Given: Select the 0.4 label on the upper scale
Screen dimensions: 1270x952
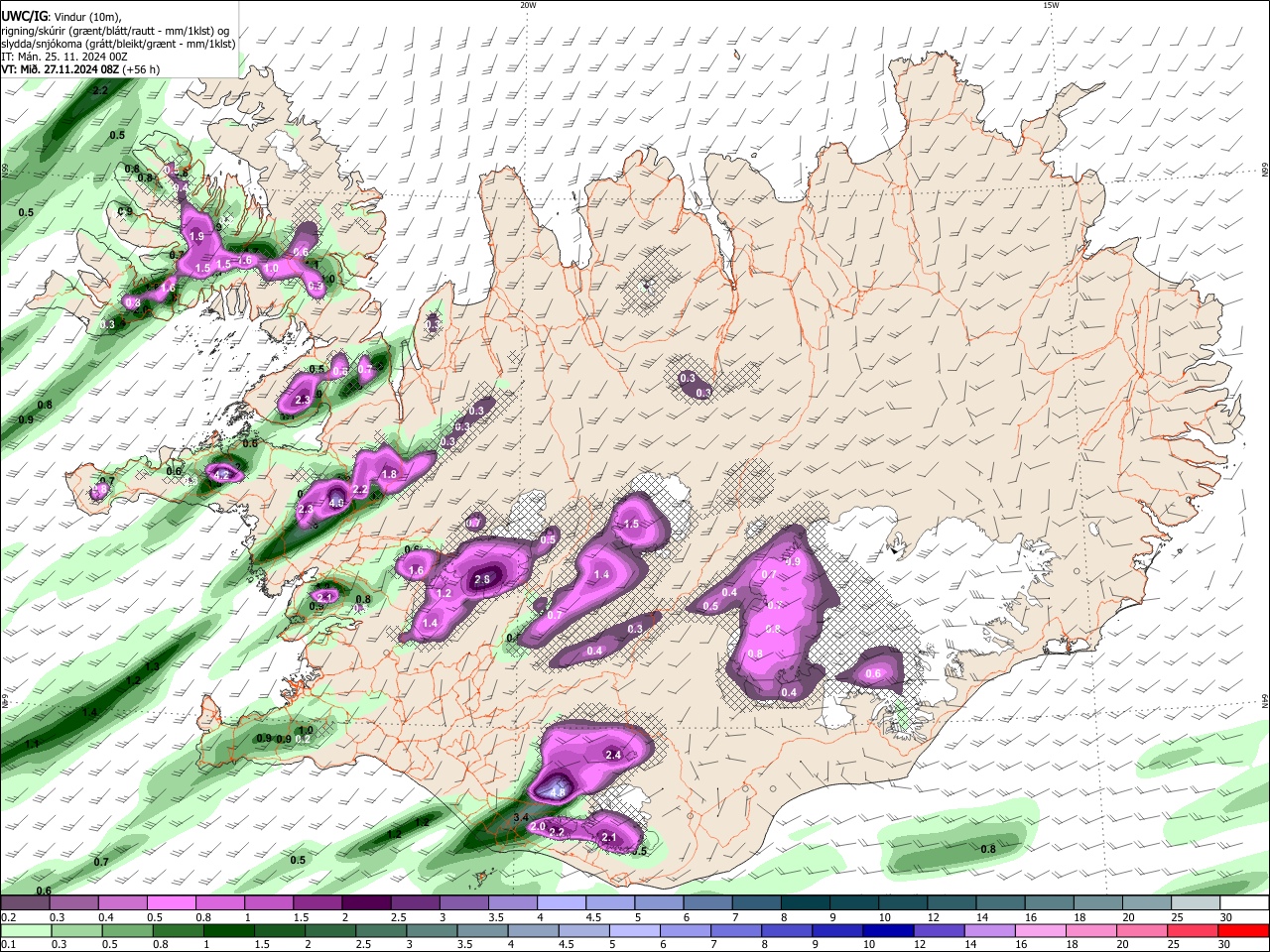Looking at the screenshot, I should pyautogui.click(x=105, y=917).
